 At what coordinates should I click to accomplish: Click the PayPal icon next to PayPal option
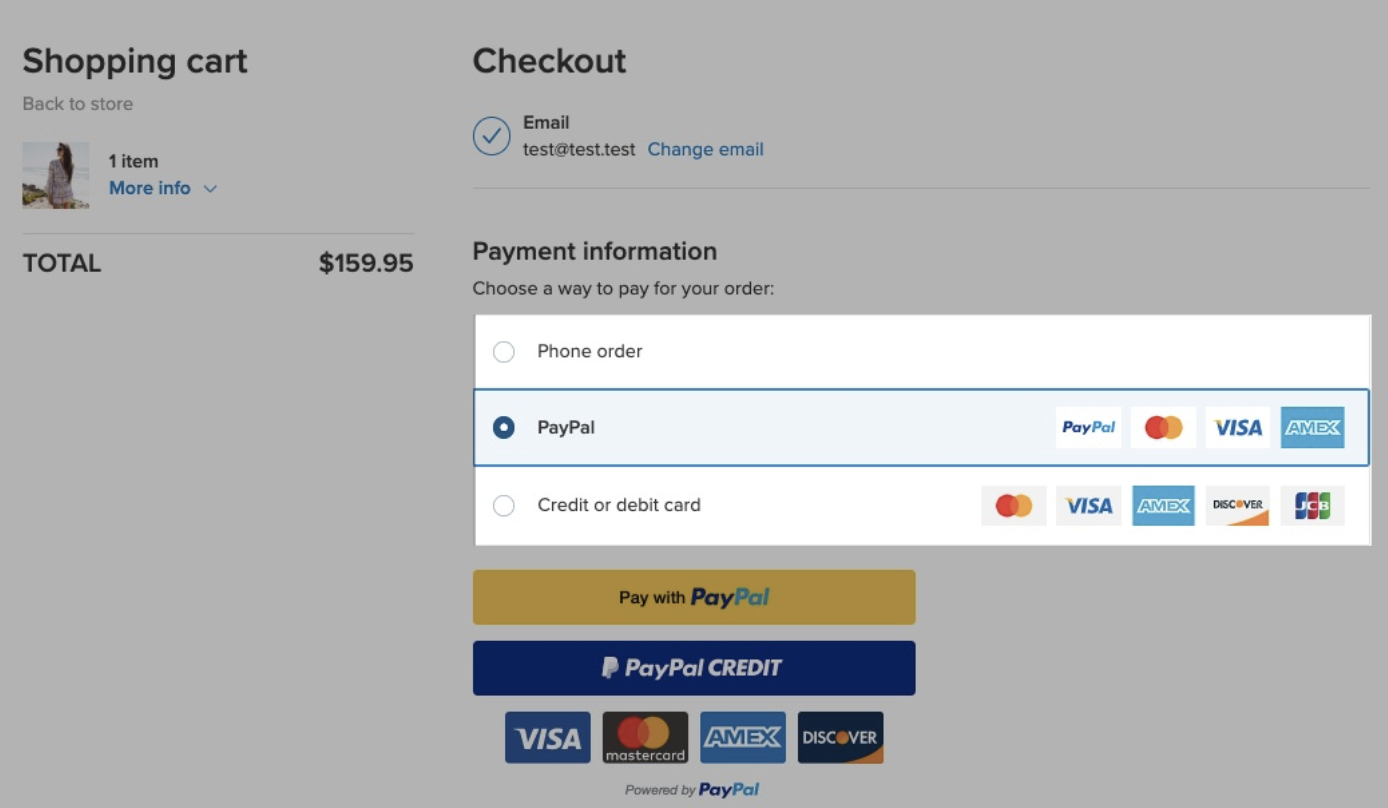click(x=1088, y=427)
